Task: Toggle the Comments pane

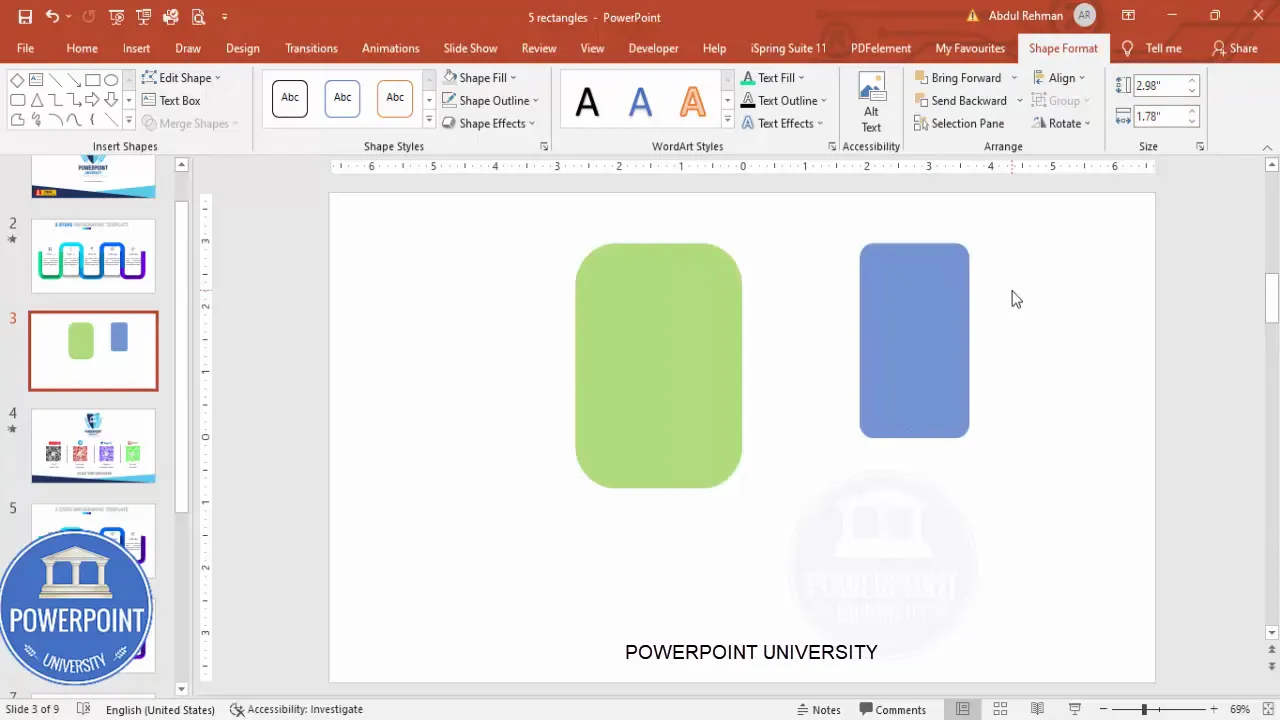Action: tap(893, 709)
